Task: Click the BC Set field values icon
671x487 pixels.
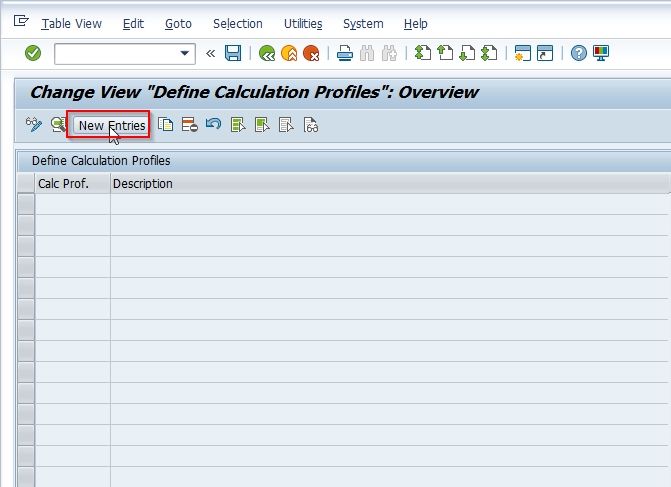Action: tap(311, 125)
